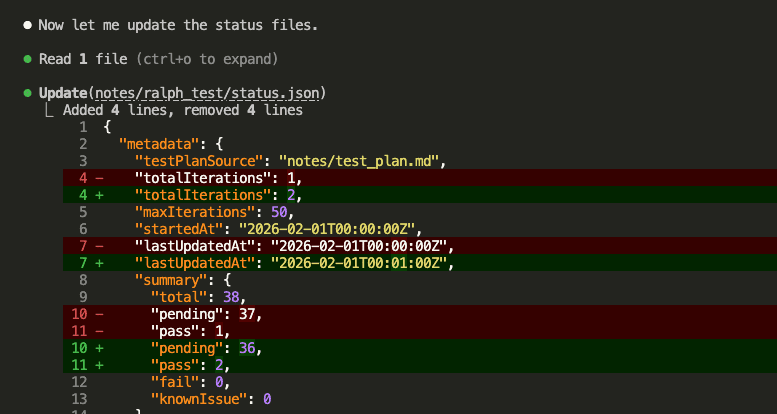Click the '(ctrl+o to expand)' hint text
The height and width of the screenshot is (414, 777).
point(207,59)
